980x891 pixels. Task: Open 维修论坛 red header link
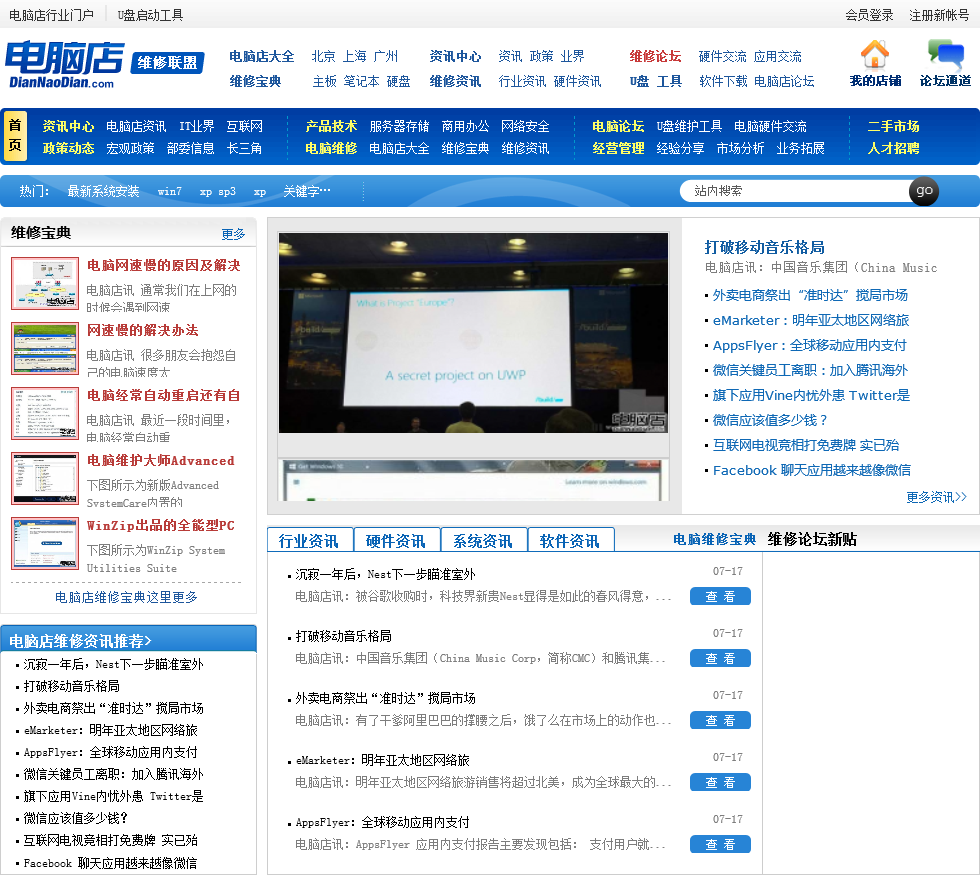coord(655,56)
